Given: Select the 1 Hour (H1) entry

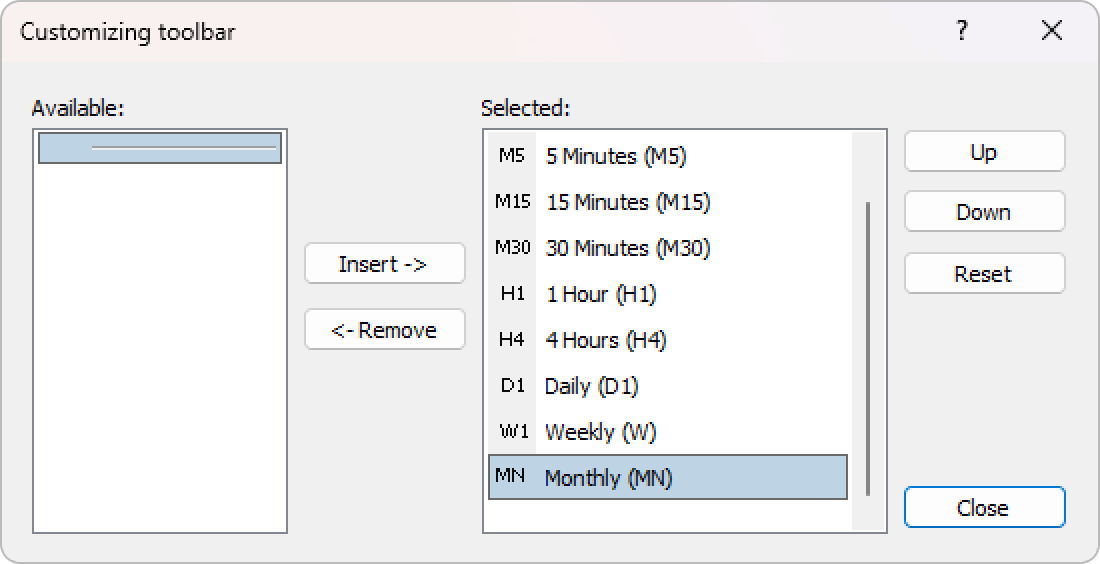Looking at the screenshot, I should (668, 293).
